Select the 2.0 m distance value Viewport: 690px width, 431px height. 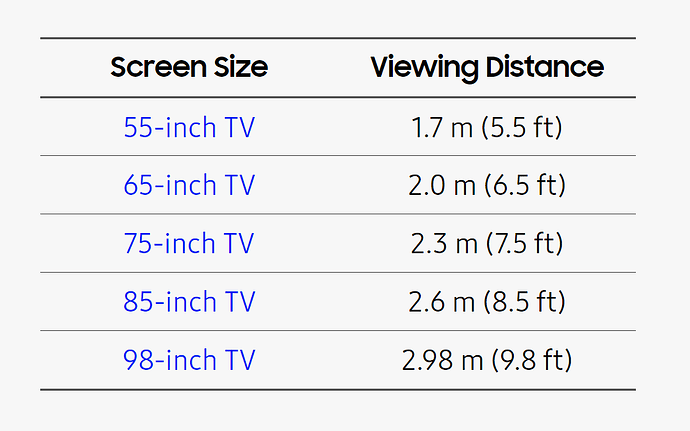tap(442, 185)
